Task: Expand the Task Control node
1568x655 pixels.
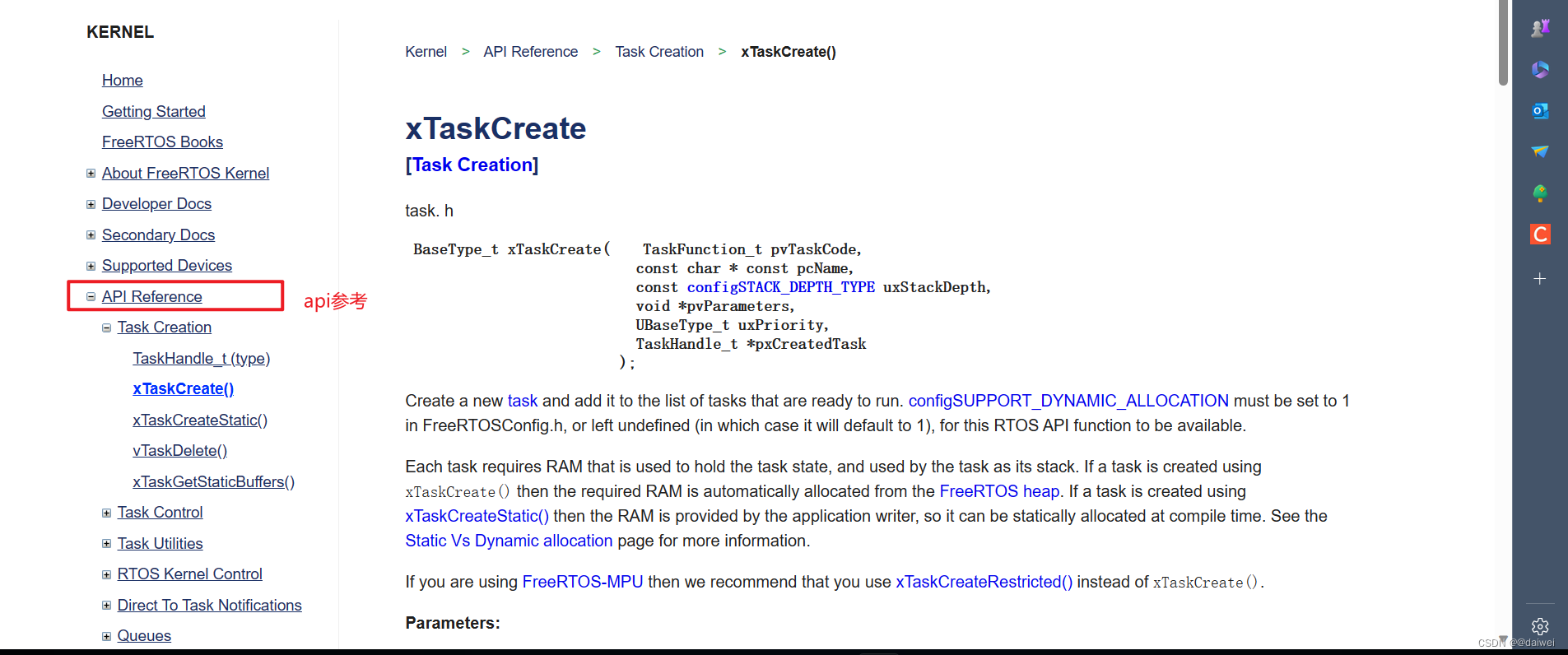Action: pyautogui.click(x=106, y=513)
